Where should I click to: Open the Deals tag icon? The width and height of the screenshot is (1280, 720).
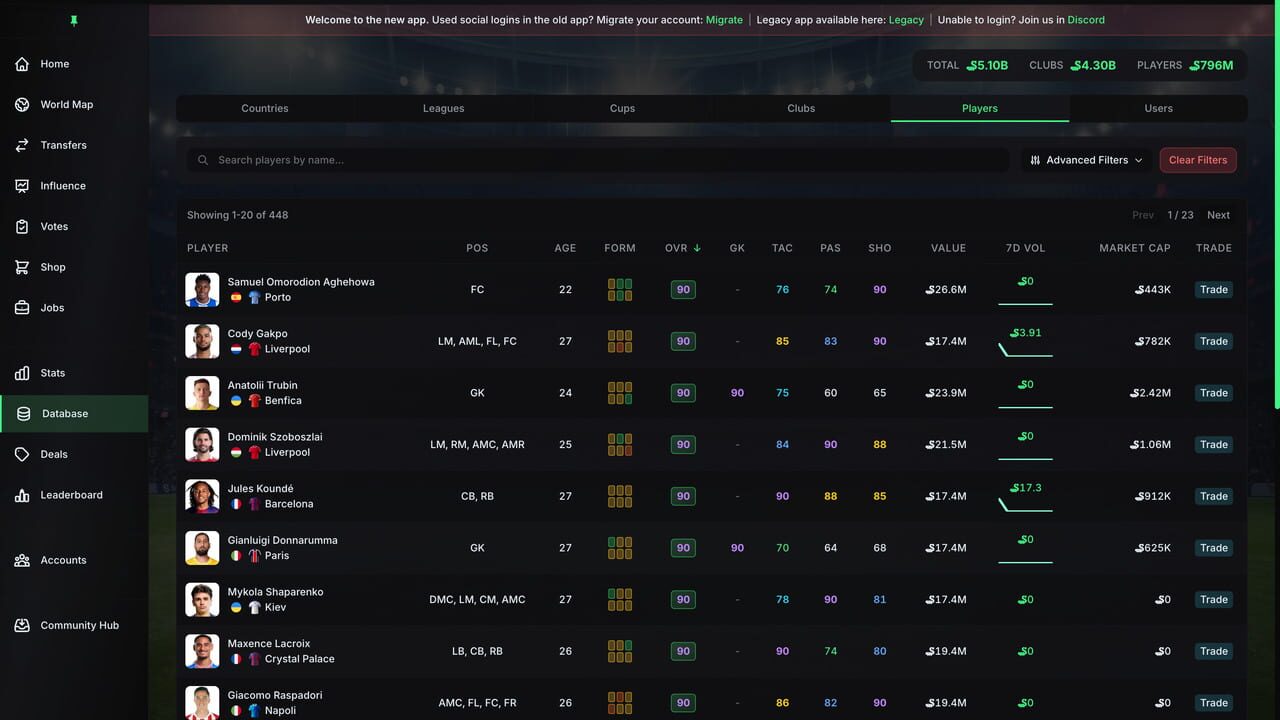[x=22, y=454]
